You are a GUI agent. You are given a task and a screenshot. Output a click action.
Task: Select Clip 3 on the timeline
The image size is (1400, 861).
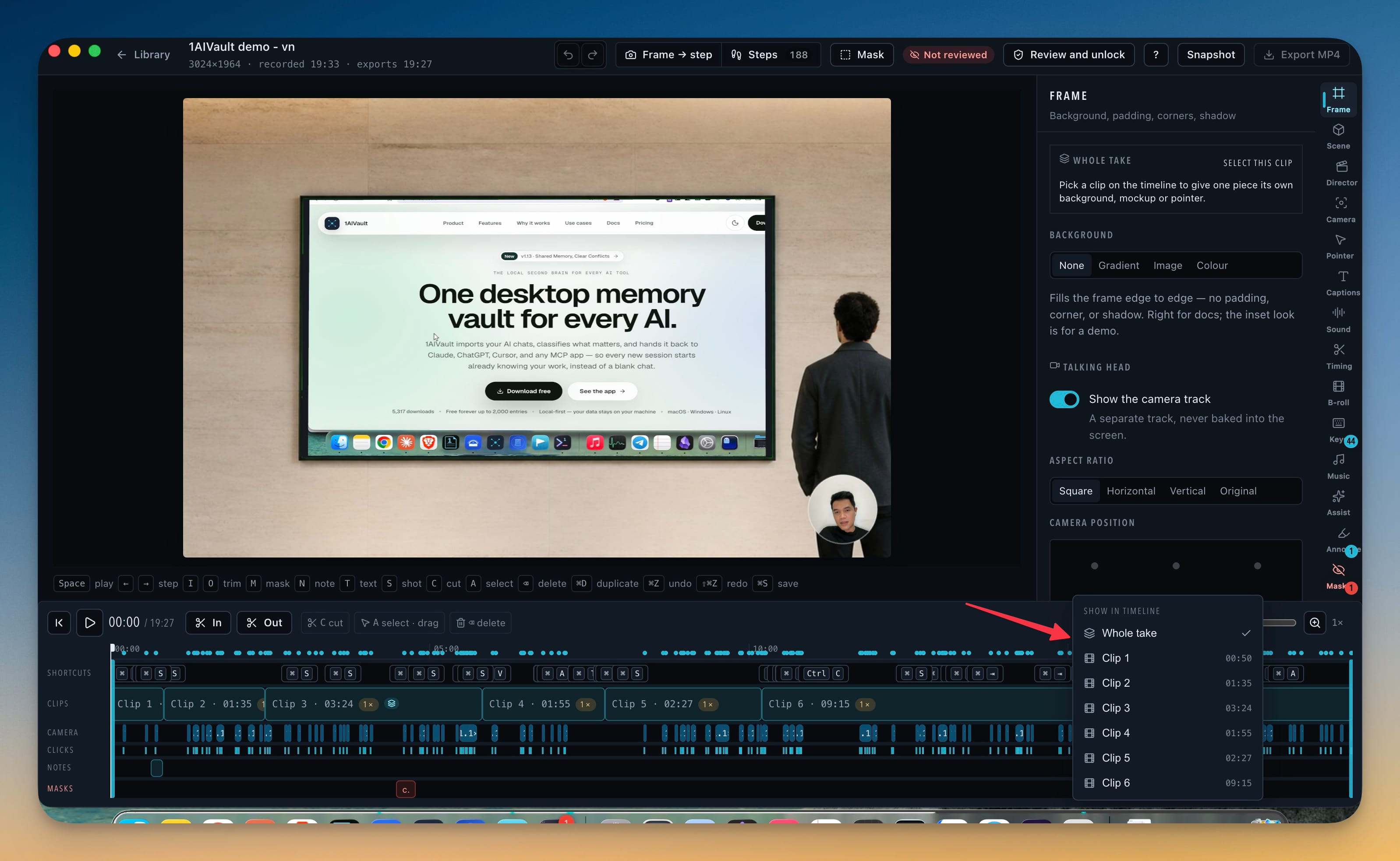point(374,704)
